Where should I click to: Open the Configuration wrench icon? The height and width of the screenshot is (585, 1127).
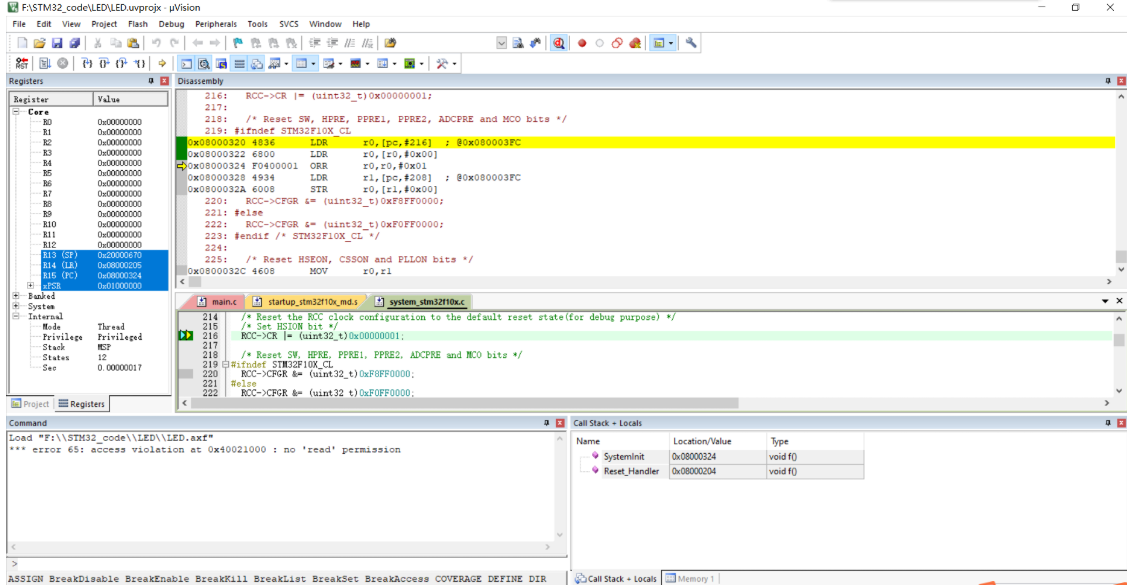[x=691, y=43]
